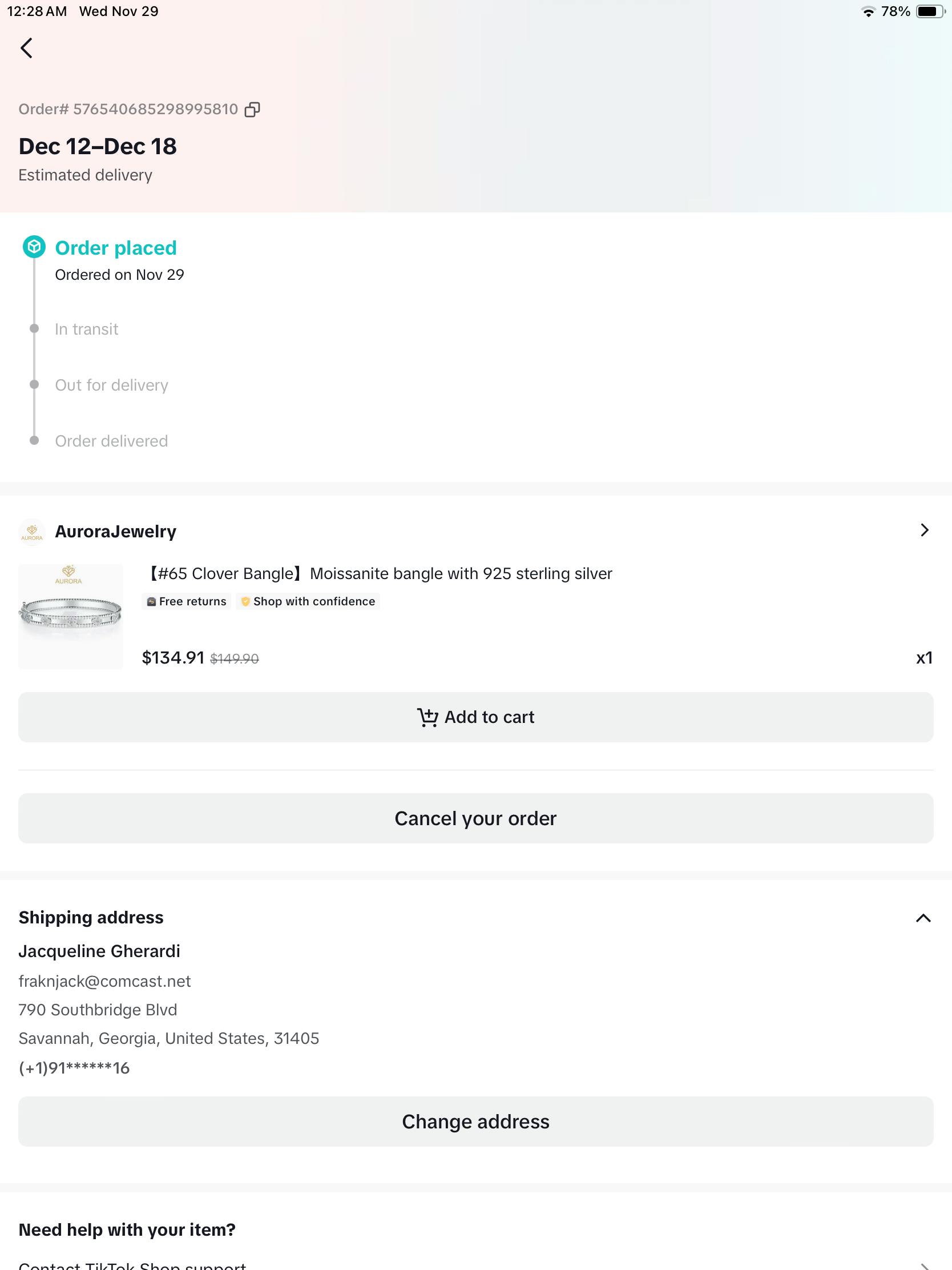Tap the battery status icon

point(929,11)
